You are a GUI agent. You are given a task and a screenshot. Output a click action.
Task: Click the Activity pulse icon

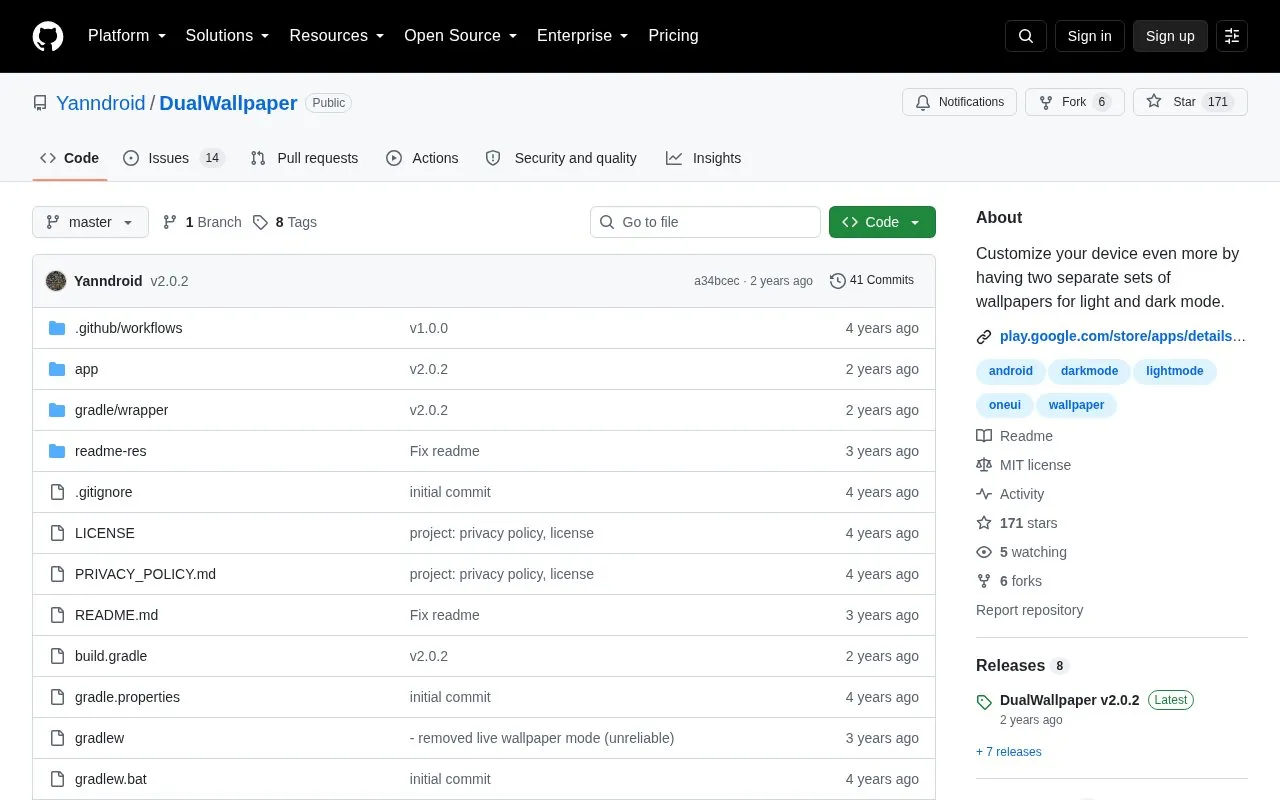click(x=984, y=494)
